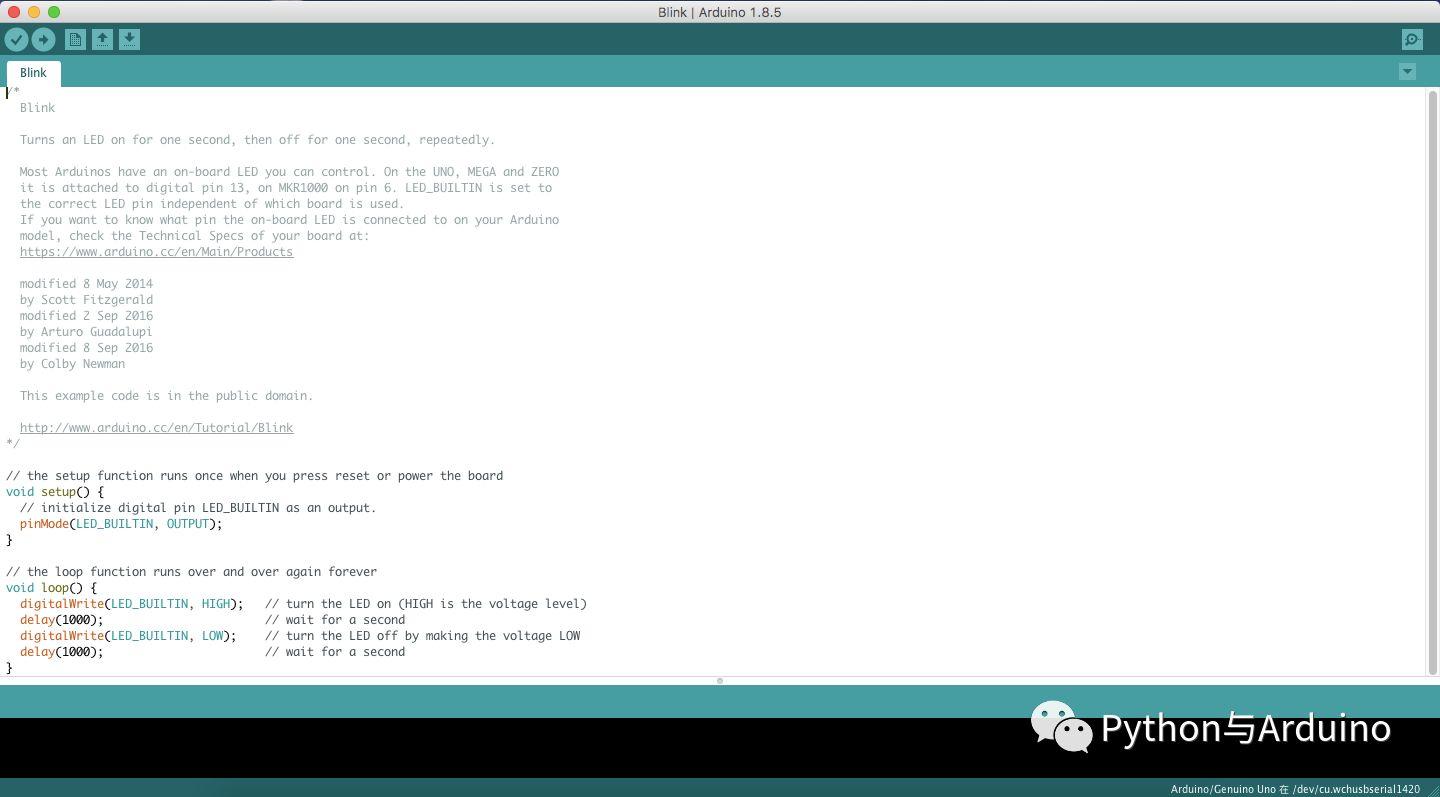The image size is (1440, 797).
Task: Click the digitalWrite(LED_BUILTIN, LOW) line
Action: click(128, 636)
